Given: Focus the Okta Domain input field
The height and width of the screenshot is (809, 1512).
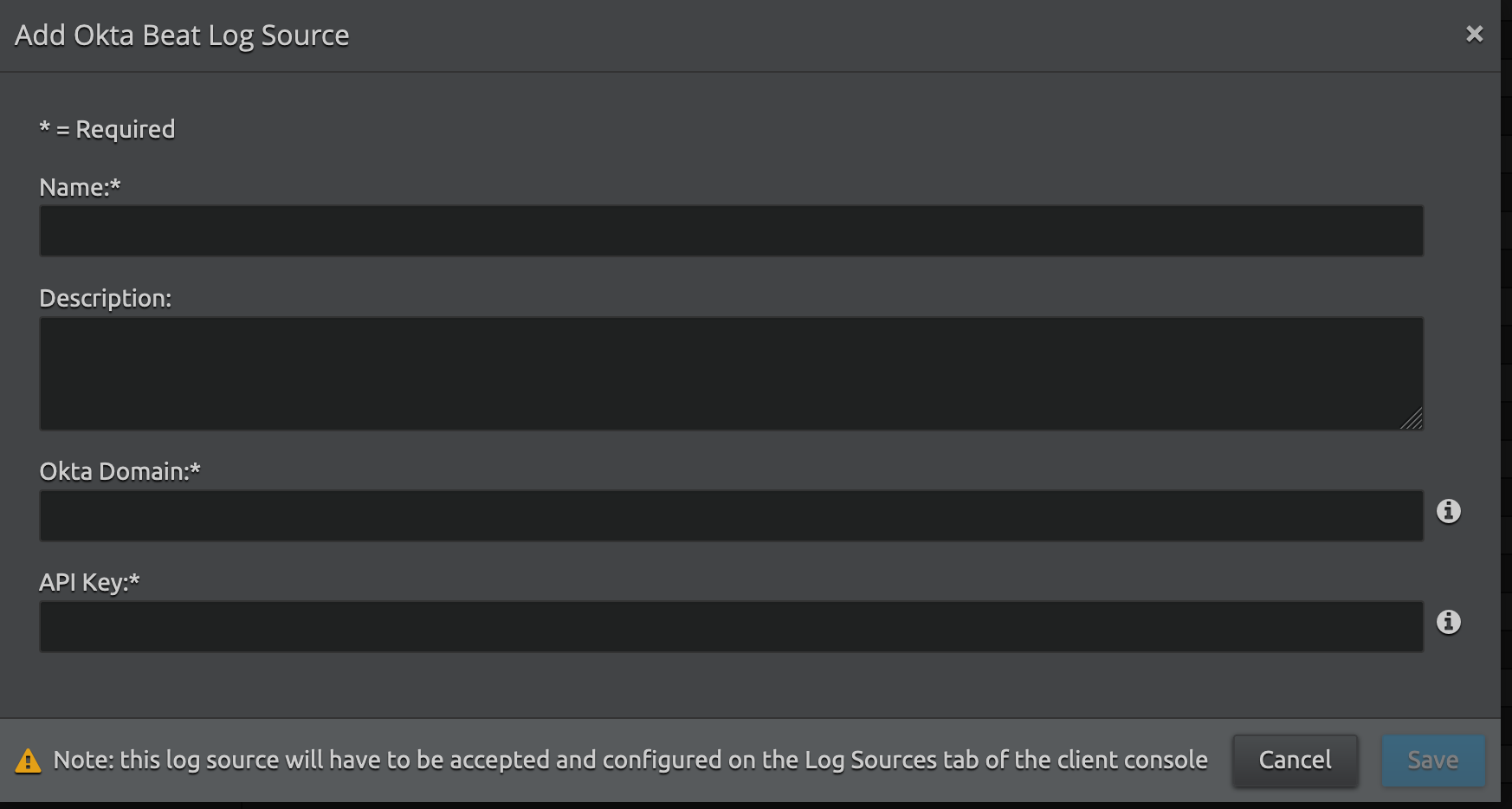Looking at the screenshot, I should point(731,515).
